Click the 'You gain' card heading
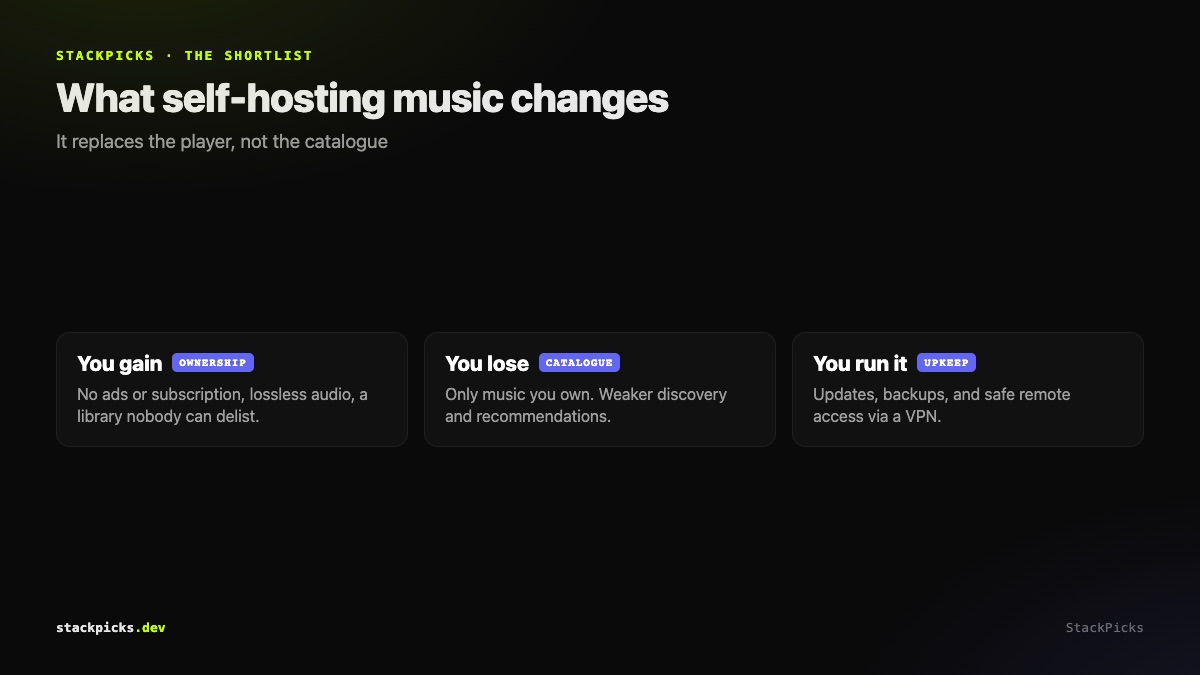This screenshot has width=1200, height=675. pyautogui.click(x=119, y=363)
